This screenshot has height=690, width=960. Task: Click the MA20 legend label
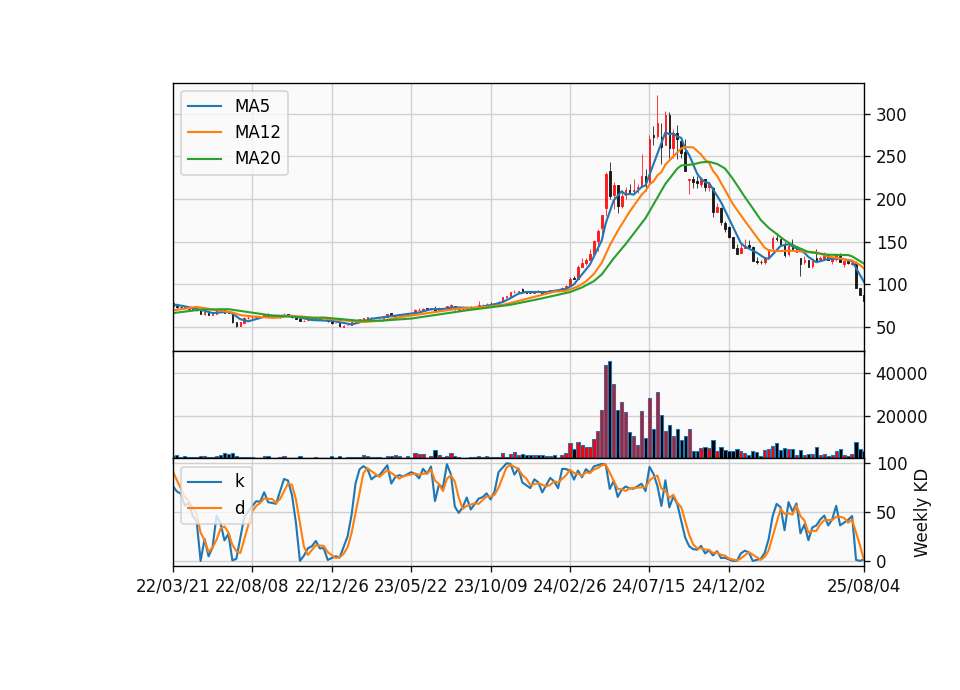coord(257,159)
